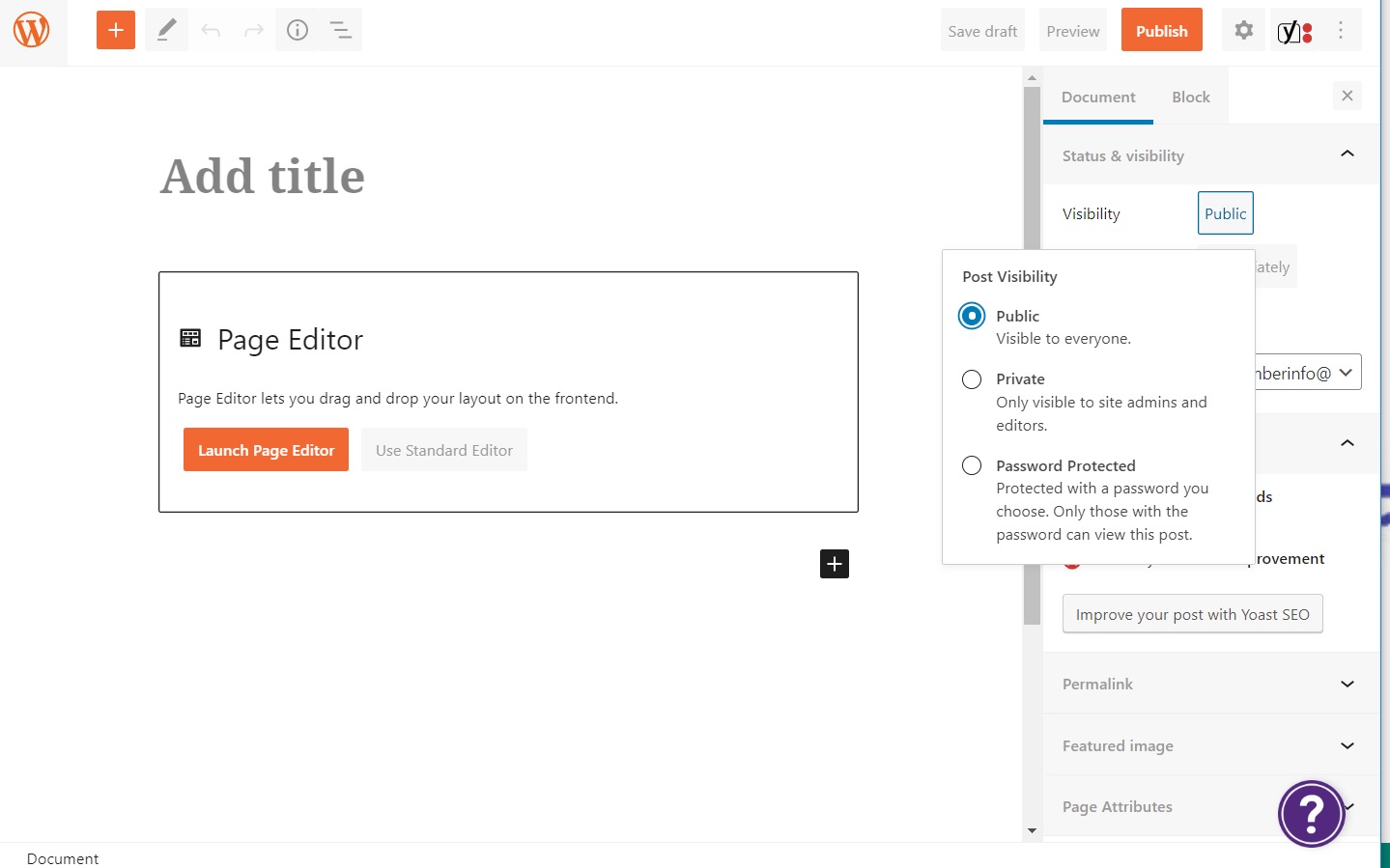Click the sidebar scrollbar up arrow
This screenshot has height=868, width=1390.
tap(1032, 77)
